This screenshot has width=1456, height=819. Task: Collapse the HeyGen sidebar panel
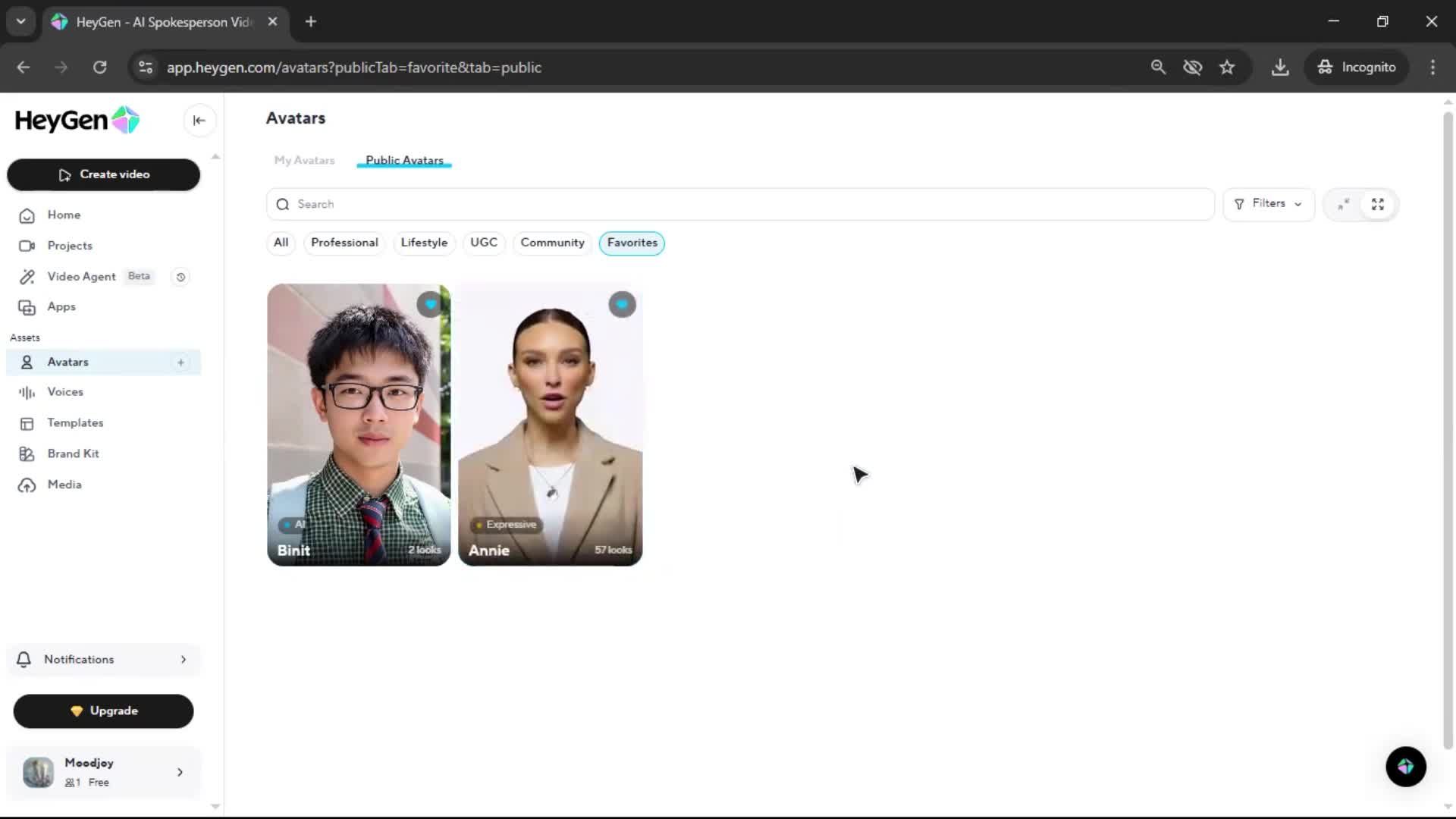tap(199, 121)
